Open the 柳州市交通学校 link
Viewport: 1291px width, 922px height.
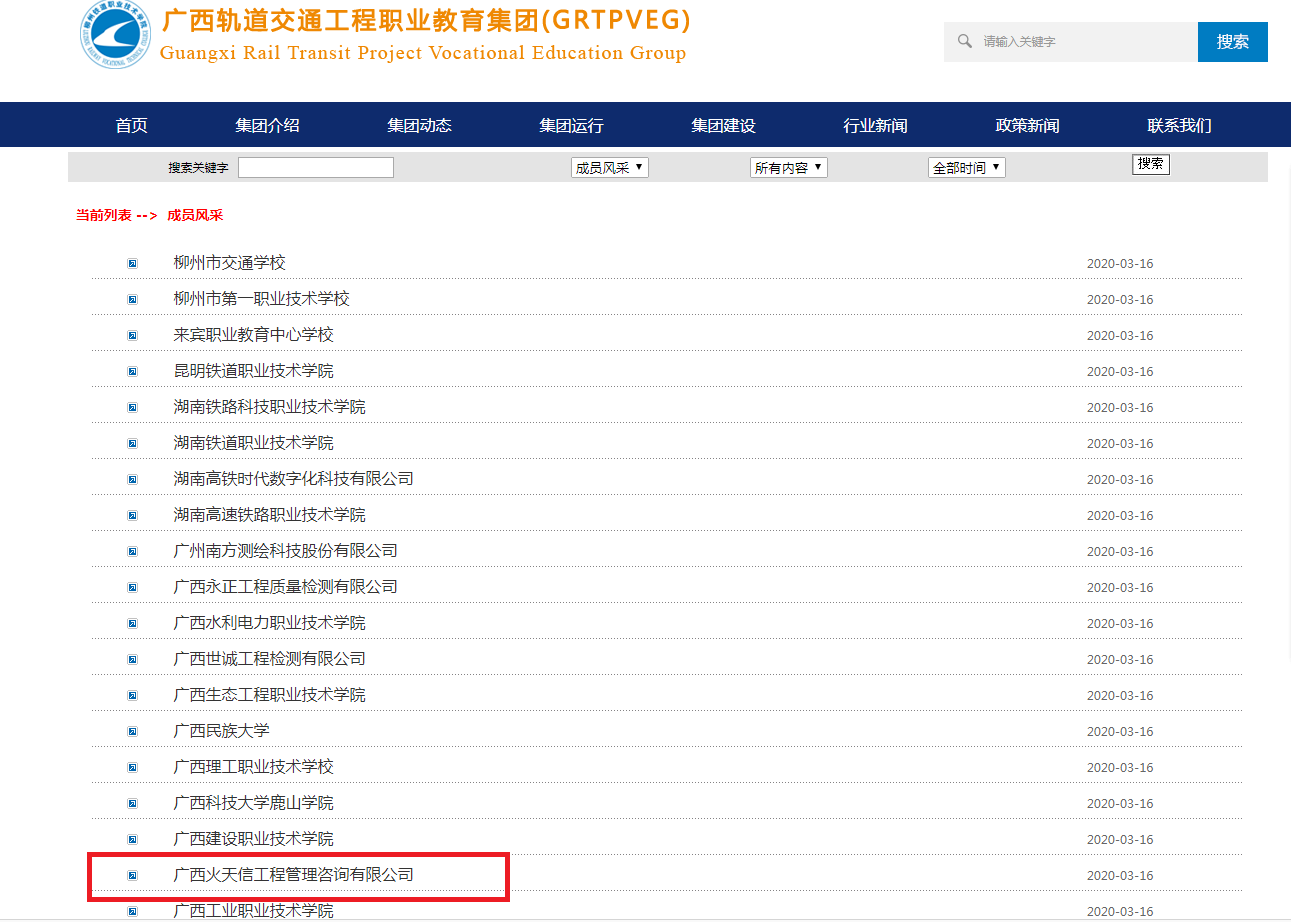point(229,263)
